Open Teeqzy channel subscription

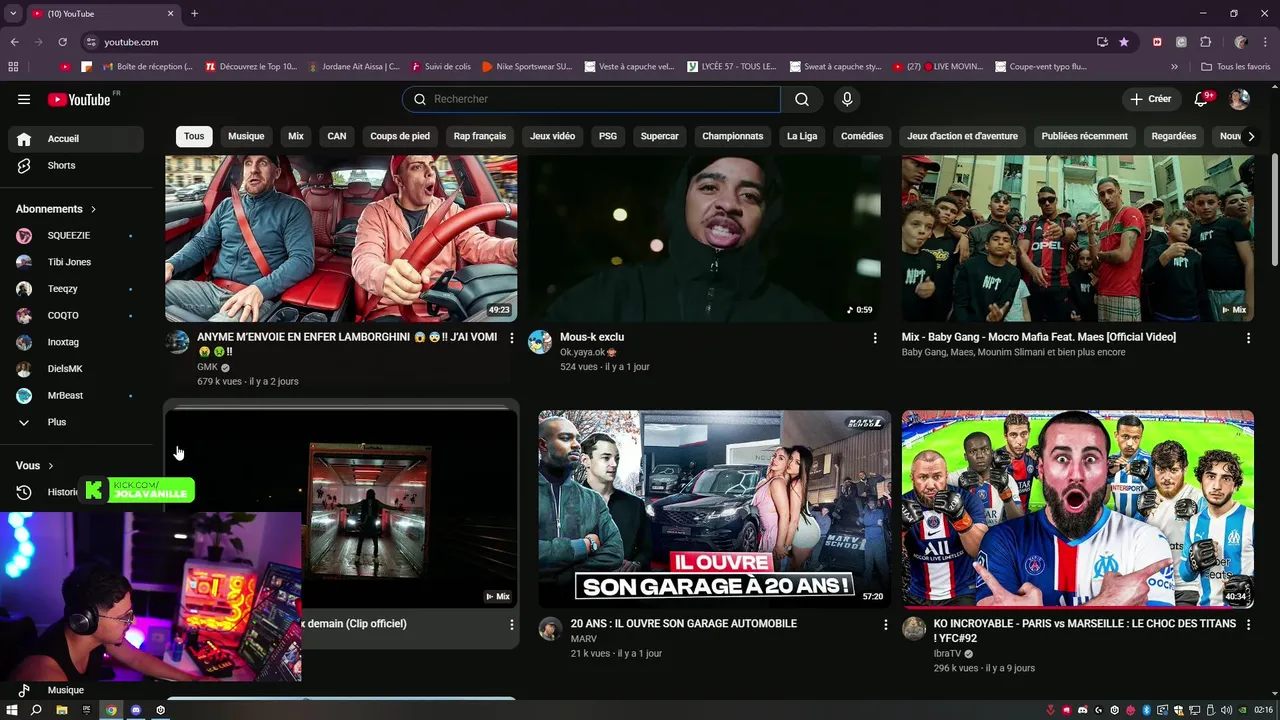pos(76,289)
